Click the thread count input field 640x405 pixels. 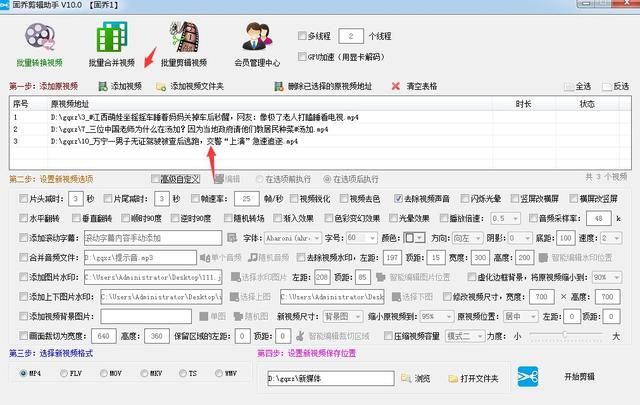[351, 36]
